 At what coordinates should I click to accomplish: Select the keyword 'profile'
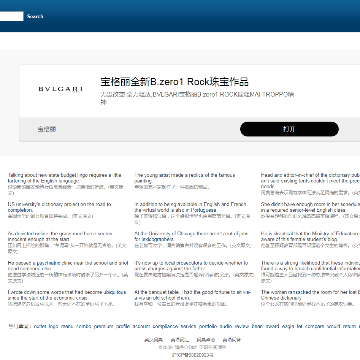(x=123, y=326)
